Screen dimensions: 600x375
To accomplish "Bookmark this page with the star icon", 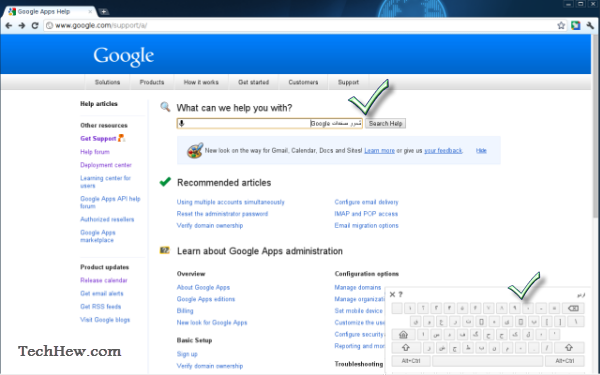I will [x=561, y=26].
